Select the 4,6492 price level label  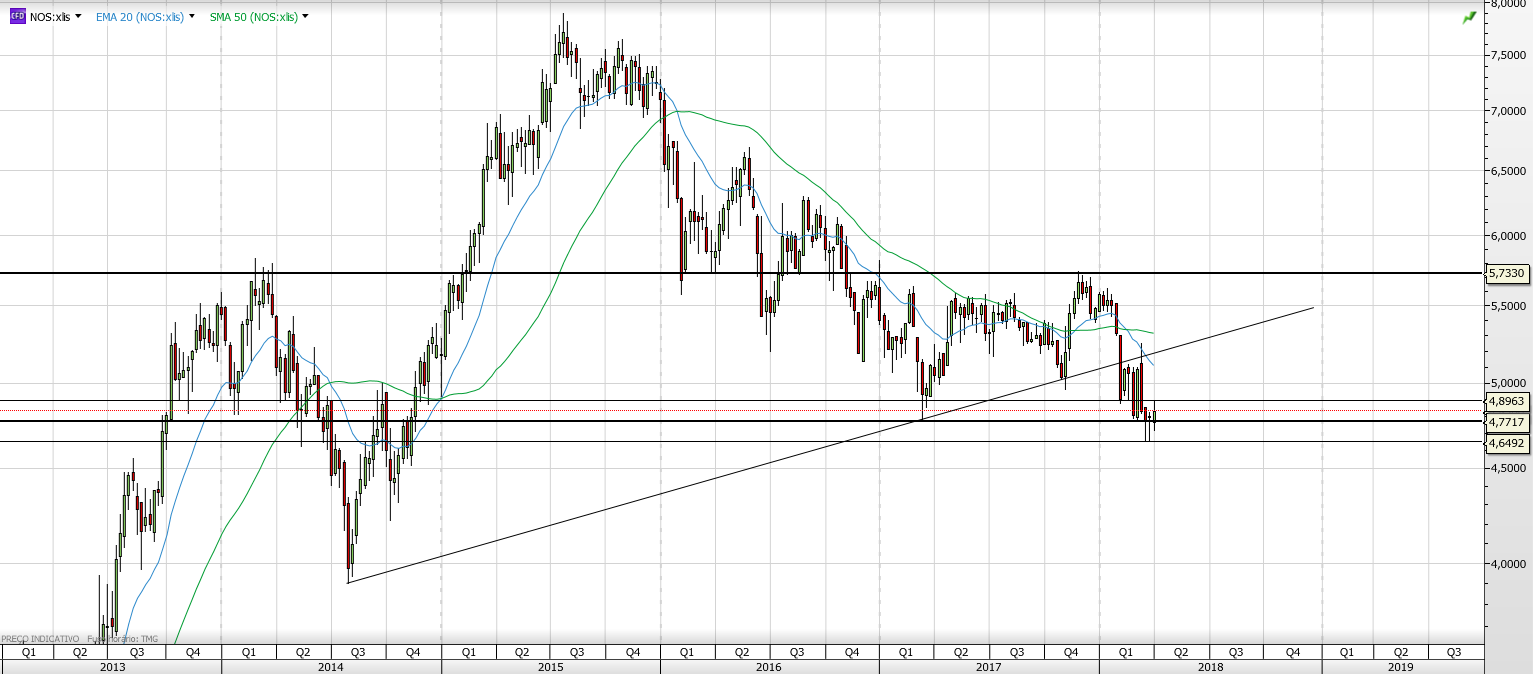1507,442
